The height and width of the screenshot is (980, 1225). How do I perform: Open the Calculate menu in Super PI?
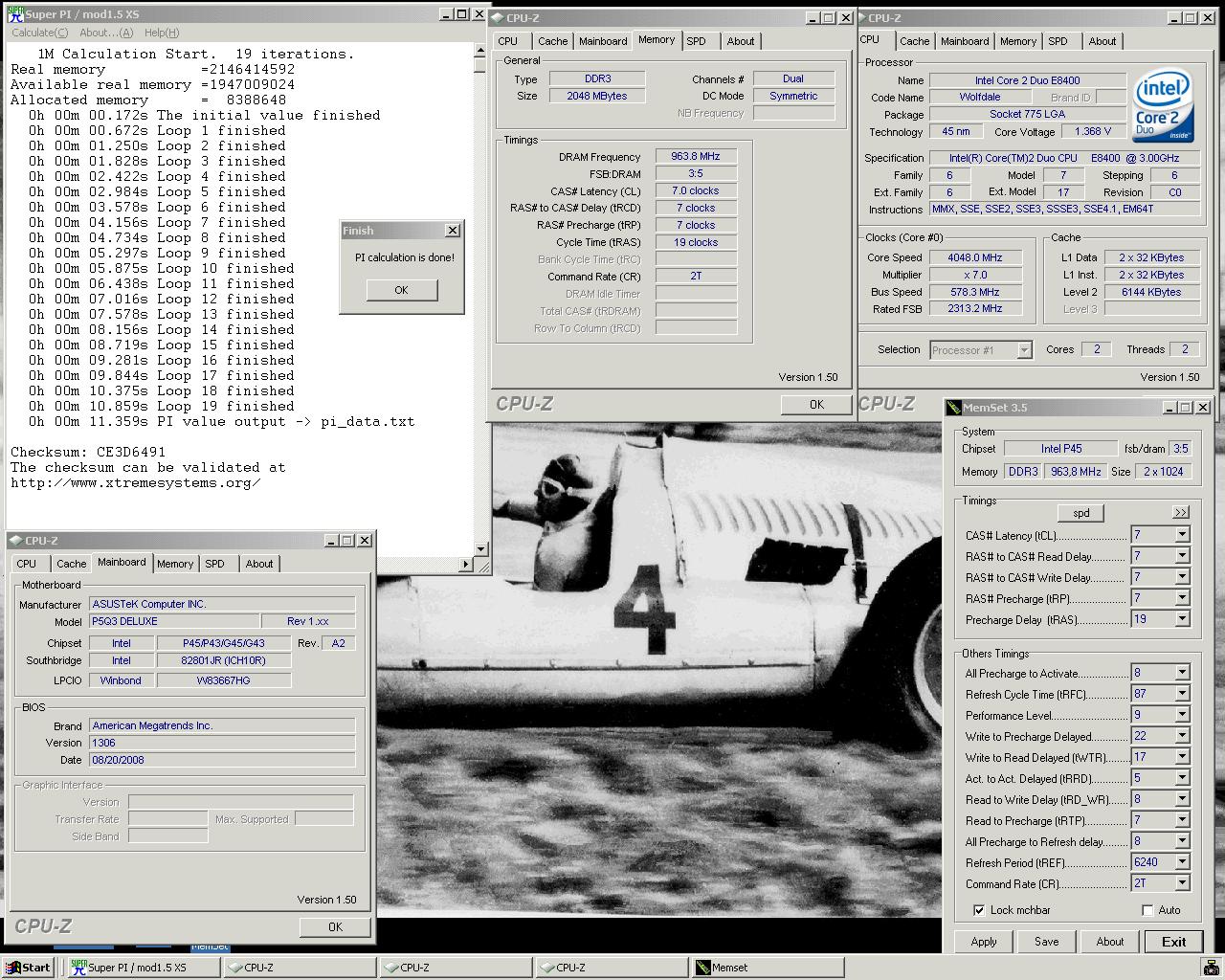tap(39, 33)
